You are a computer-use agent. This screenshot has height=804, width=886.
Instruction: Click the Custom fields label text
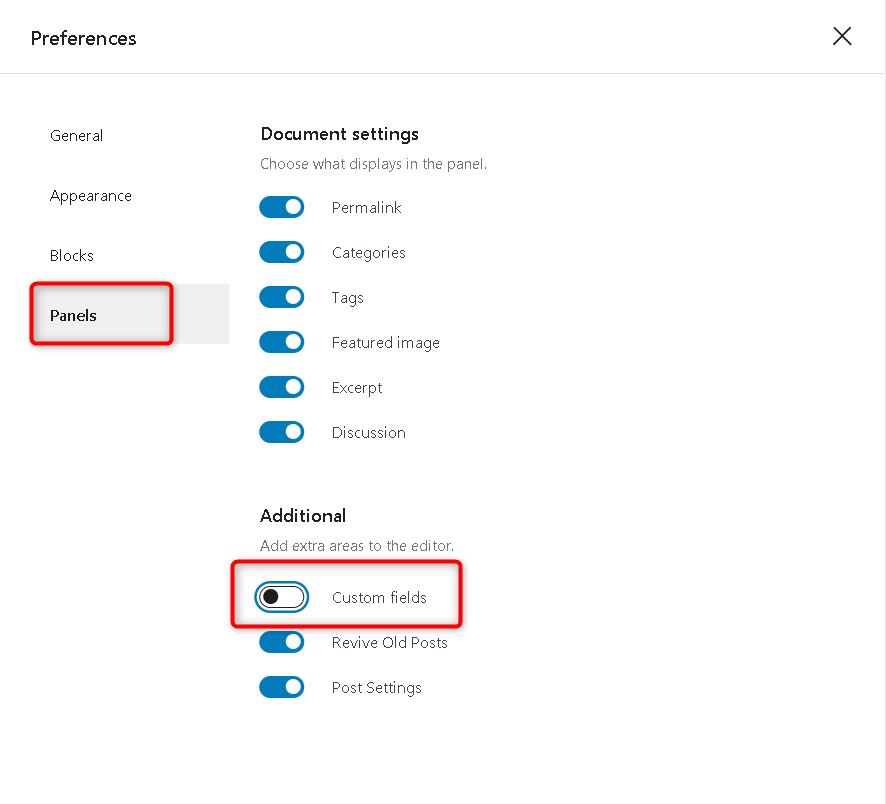(x=379, y=598)
